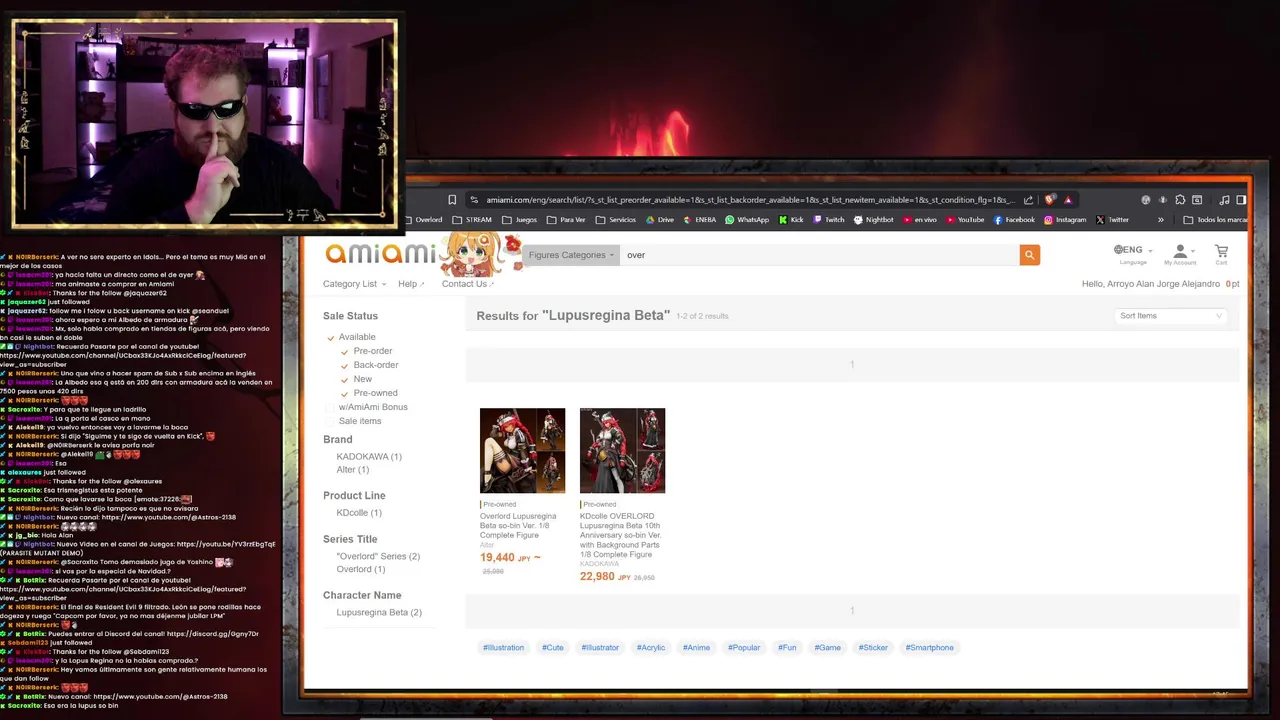Open the 'Overlord Lupusregina Beta so-bin Ver.' title link
The height and width of the screenshot is (720, 1280).
click(518, 526)
